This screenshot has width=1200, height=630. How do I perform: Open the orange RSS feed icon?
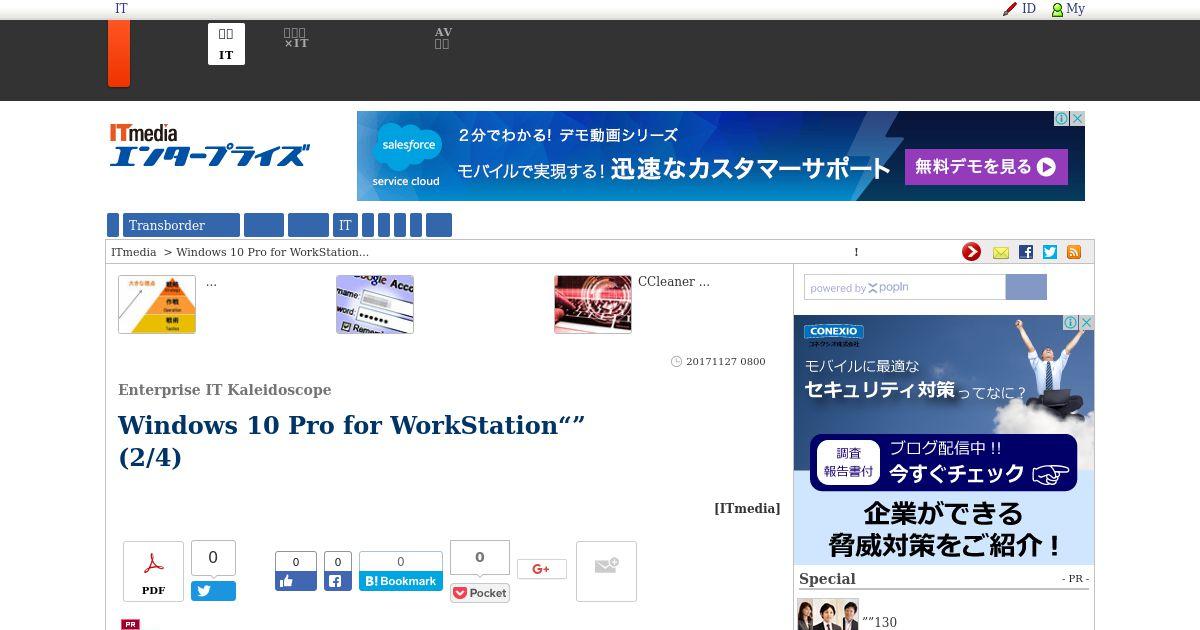tap(1074, 252)
